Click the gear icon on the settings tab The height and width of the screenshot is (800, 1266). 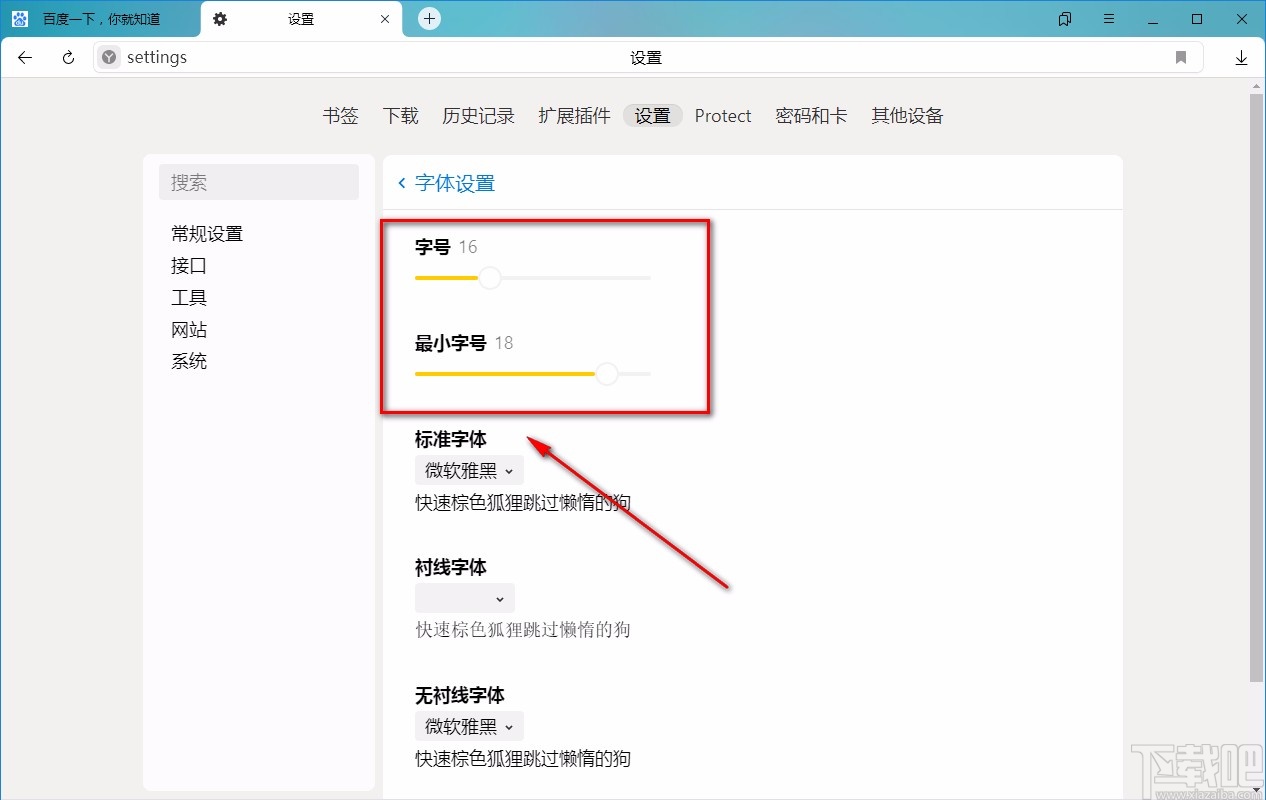[x=220, y=18]
